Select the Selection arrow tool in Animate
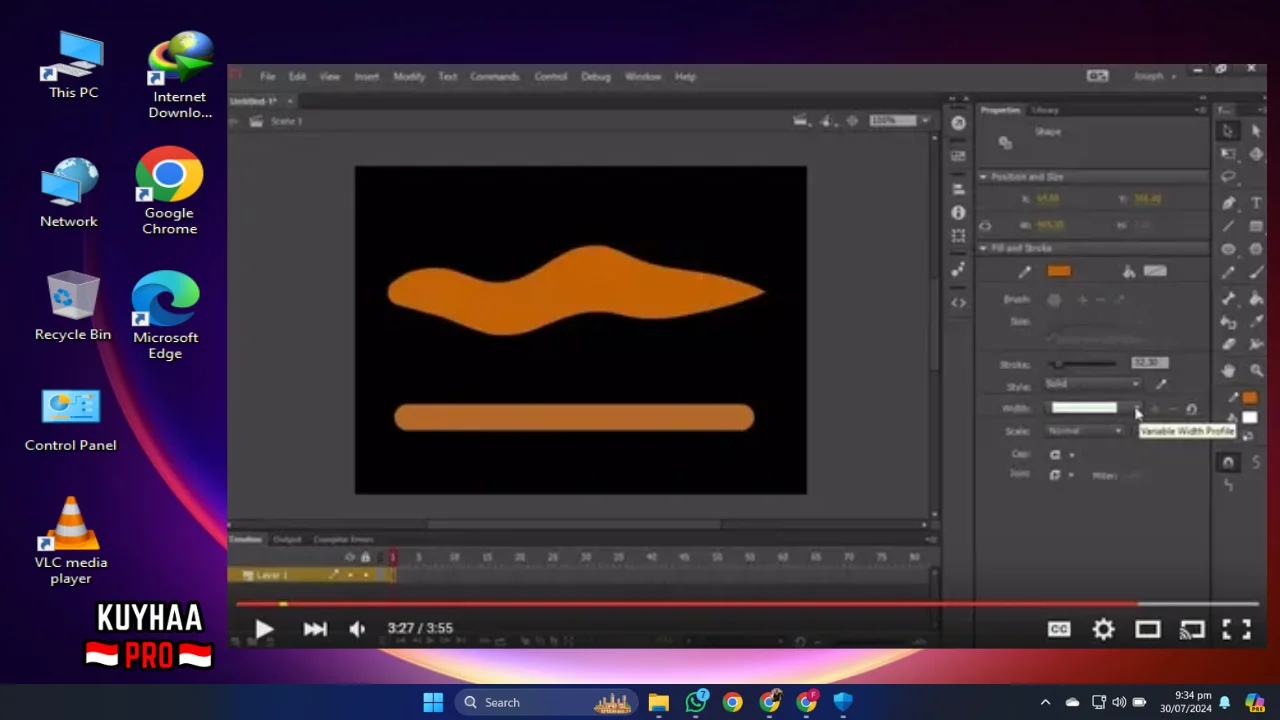 (1228, 131)
